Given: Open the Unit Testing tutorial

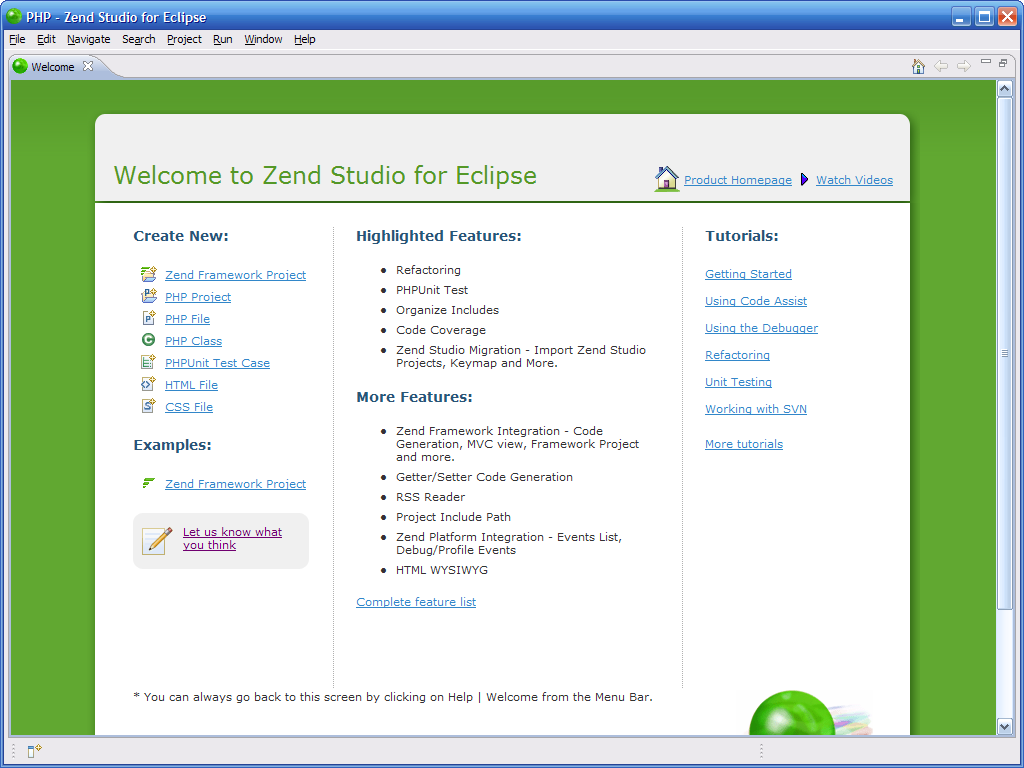Looking at the screenshot, I should 739,382.
